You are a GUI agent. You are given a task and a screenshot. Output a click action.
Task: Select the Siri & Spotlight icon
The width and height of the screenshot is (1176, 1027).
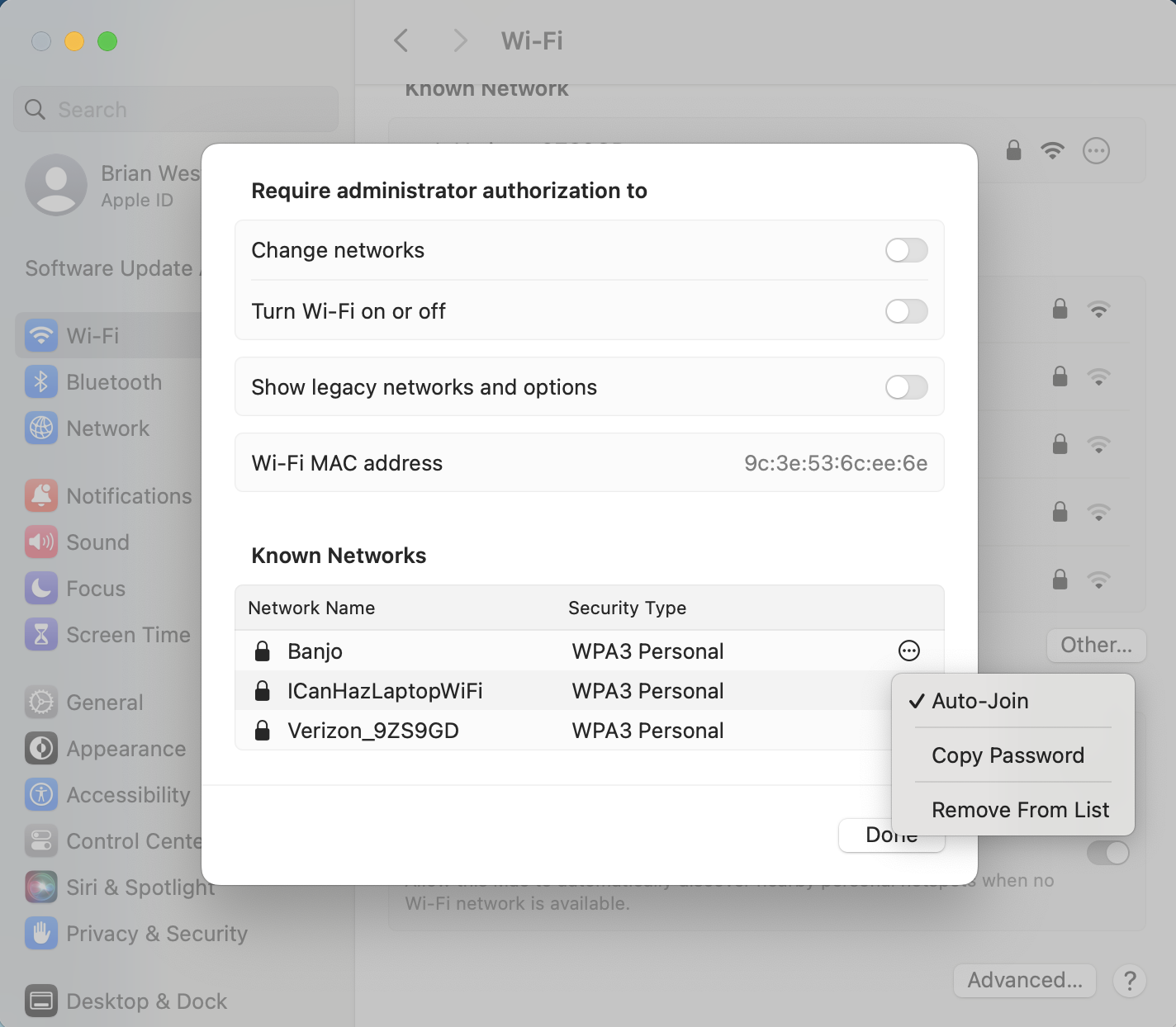[41, 887]
